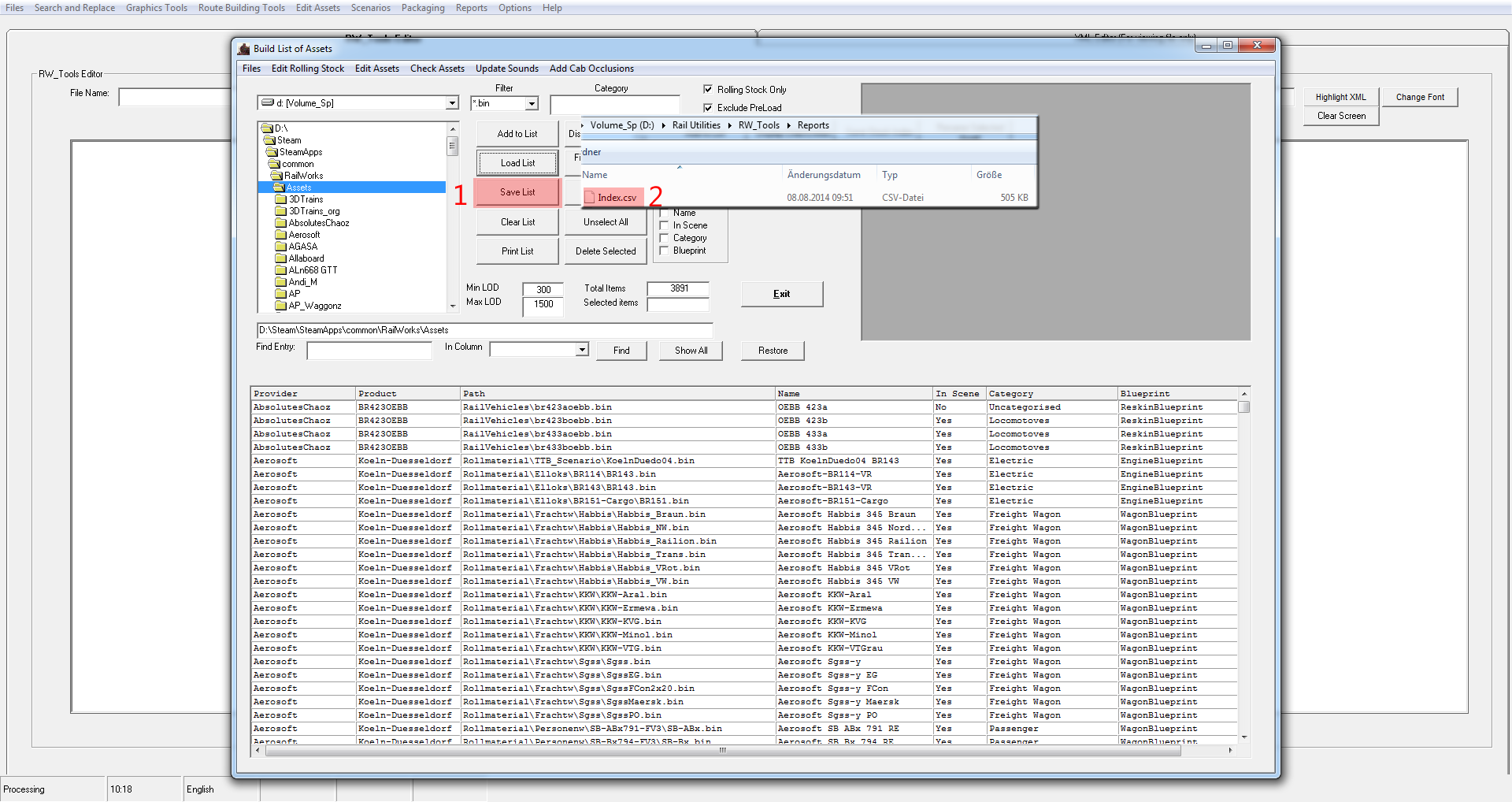This screenshot has height=802, width=1512.
Task: Click the Allaboard folder icon
Action: [x=281, y=258]
